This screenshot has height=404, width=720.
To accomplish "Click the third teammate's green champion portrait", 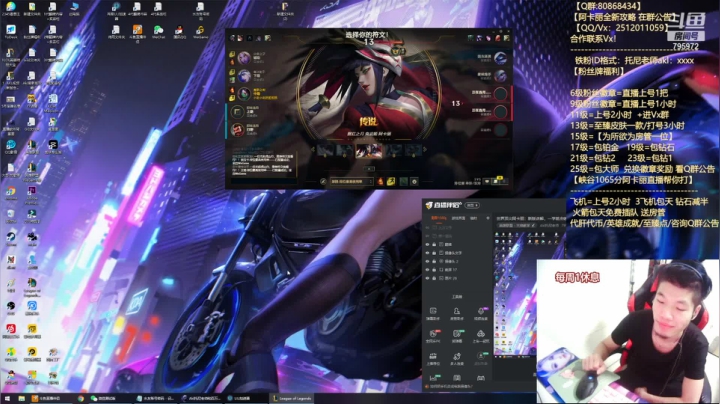I will [244, 94].
